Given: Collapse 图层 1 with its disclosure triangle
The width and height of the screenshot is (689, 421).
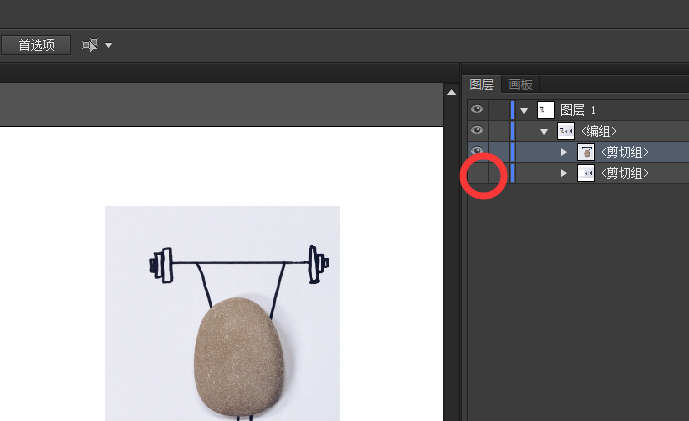Looking at the screenshot, I should click(524, 110).
